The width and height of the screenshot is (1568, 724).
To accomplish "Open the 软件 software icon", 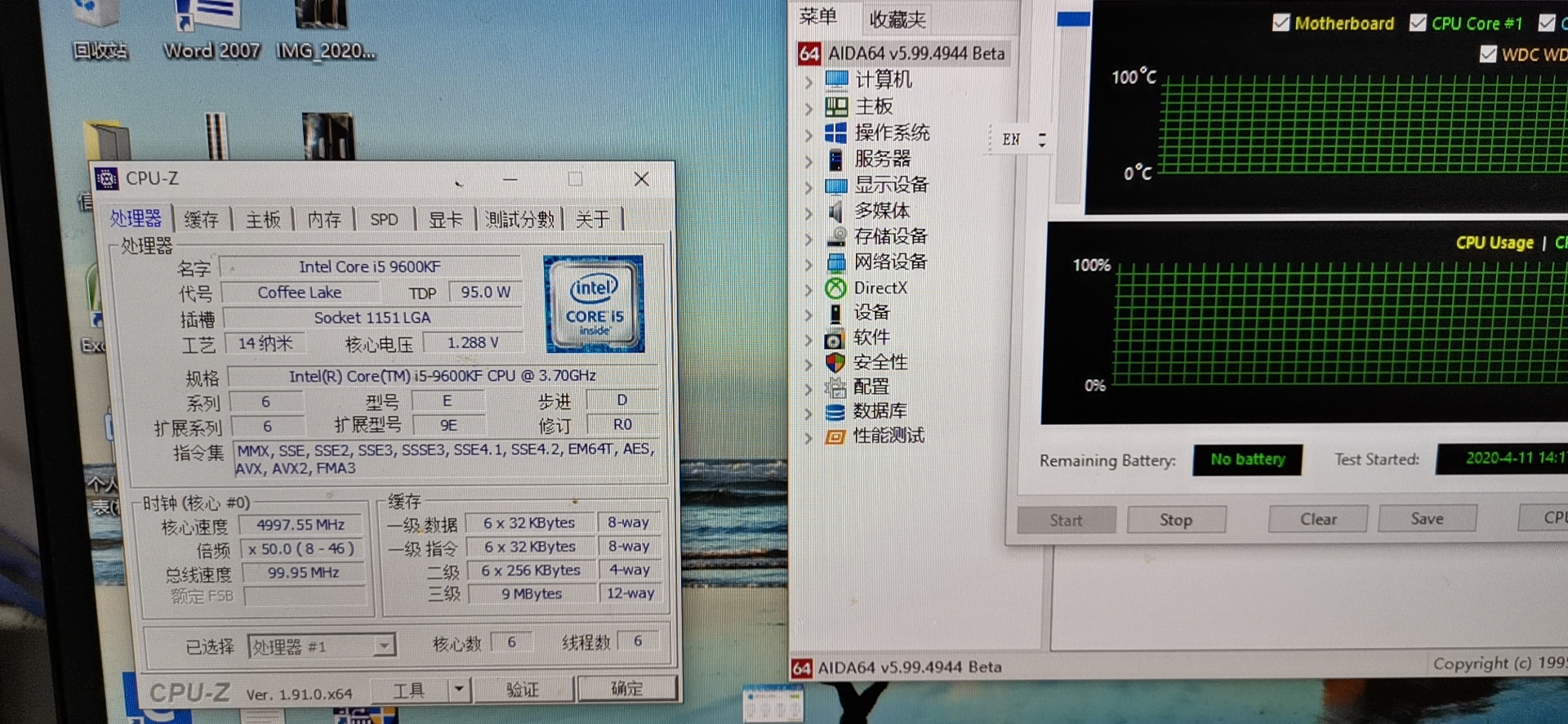I will click(834, 338).
